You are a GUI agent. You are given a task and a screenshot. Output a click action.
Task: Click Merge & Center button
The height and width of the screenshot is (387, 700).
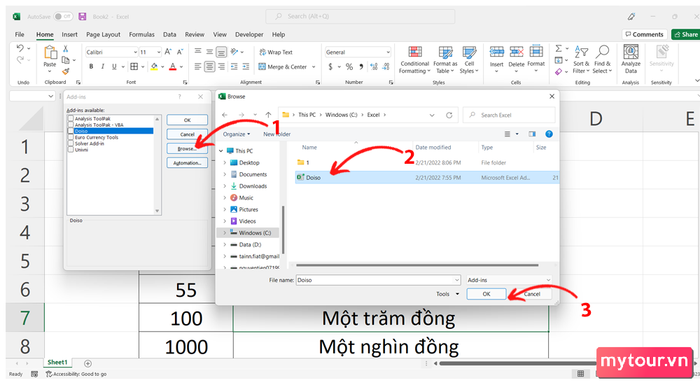[287, 67]
